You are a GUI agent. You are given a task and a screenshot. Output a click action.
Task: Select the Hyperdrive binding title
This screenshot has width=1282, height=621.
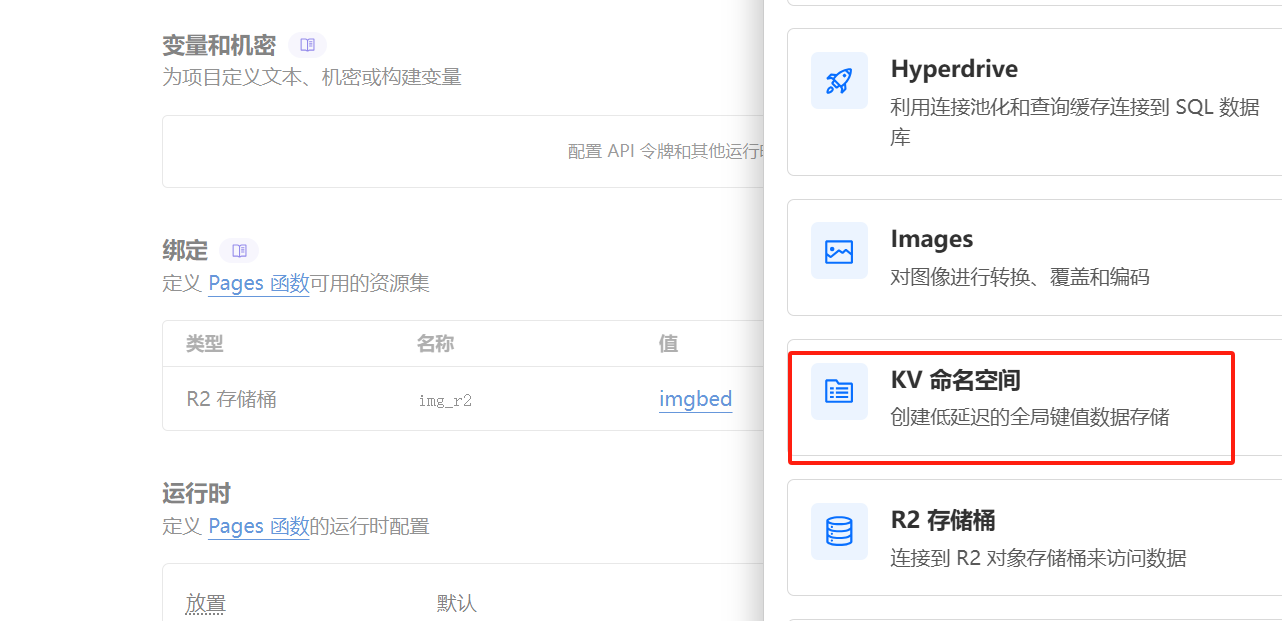[953, 69]
